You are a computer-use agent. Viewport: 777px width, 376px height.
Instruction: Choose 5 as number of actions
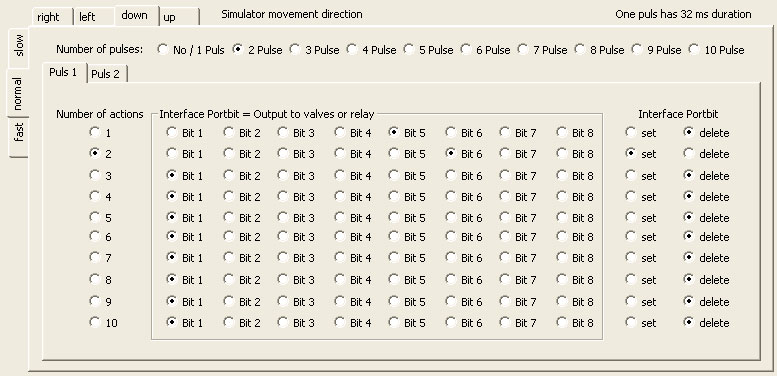point(94,217)
